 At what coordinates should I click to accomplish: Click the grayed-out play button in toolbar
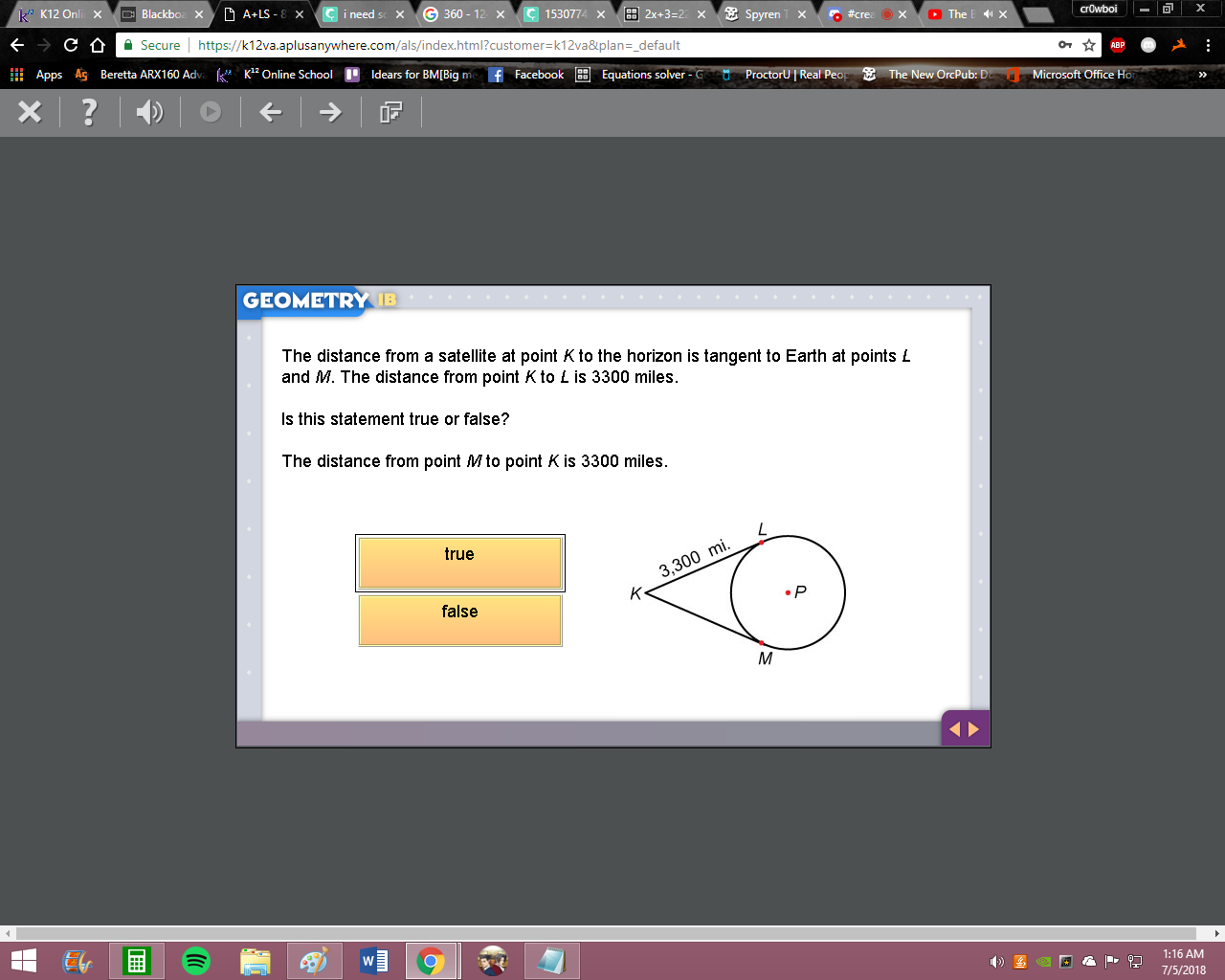[211, 112]
